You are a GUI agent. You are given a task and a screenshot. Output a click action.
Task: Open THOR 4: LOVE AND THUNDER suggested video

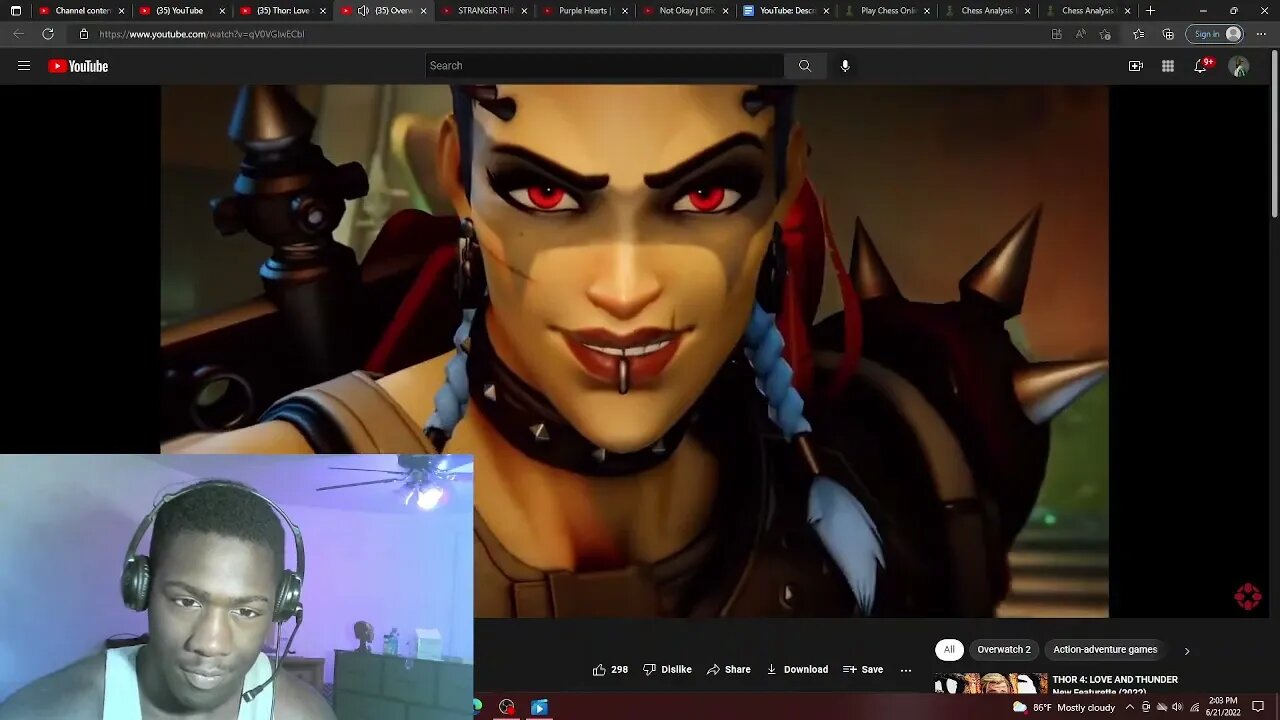coord(1115,680)
